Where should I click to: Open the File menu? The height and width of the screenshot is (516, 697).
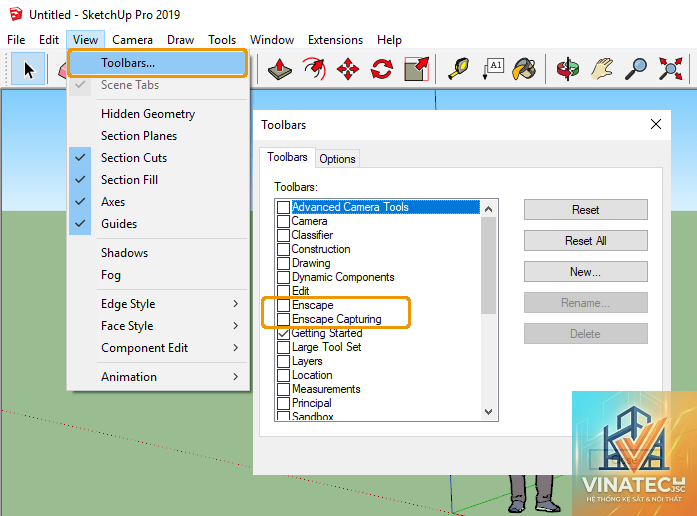pos(16,40)
